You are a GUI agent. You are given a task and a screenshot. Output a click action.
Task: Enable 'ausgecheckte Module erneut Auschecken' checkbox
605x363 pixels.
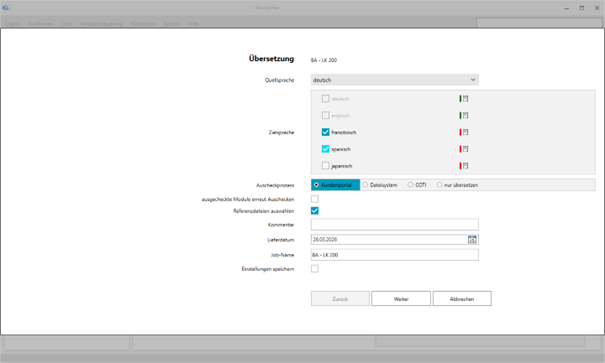pos(315,199)
